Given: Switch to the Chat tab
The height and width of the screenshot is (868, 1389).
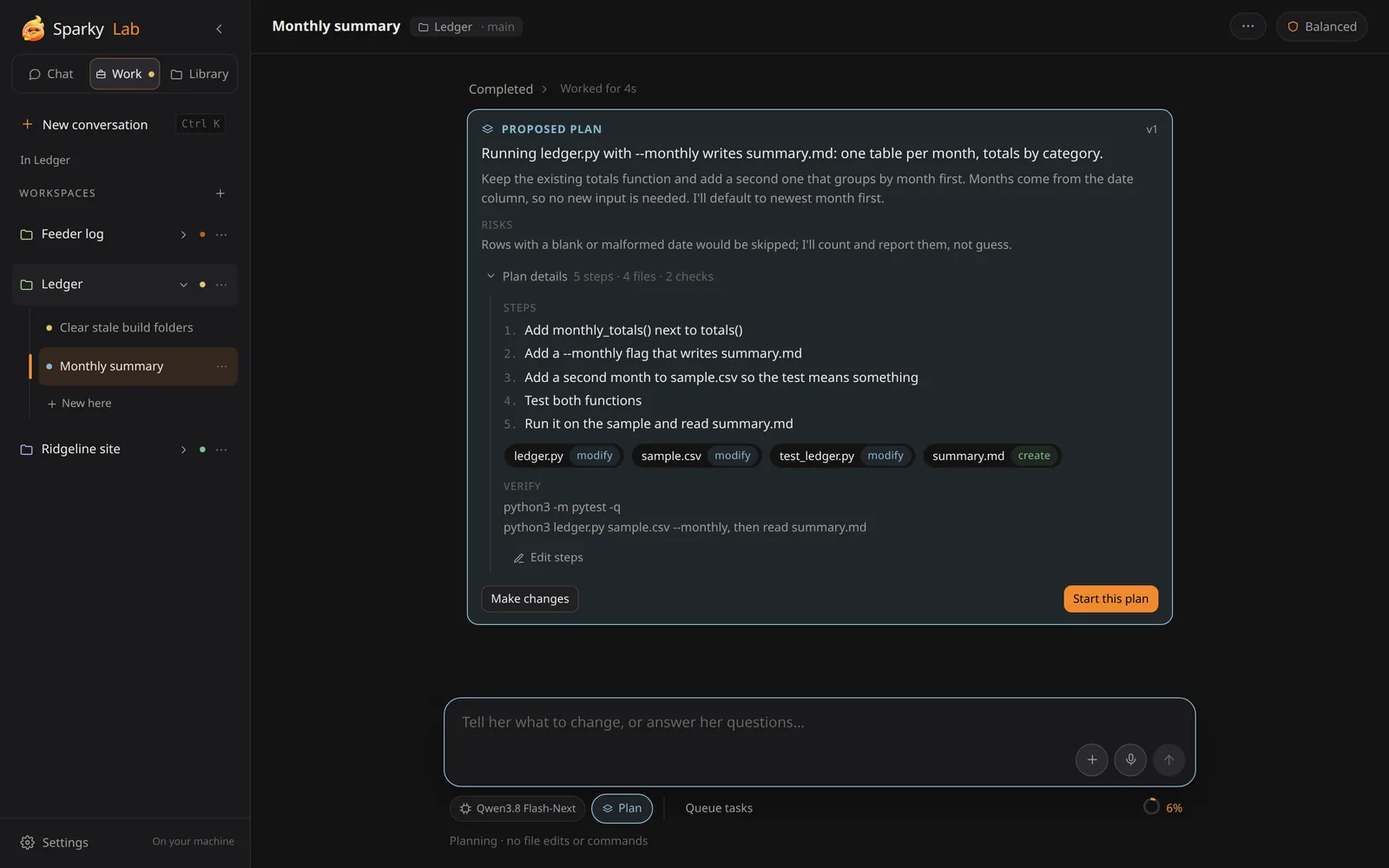Looking at the screenshot, I should click(x=51, y=74).
